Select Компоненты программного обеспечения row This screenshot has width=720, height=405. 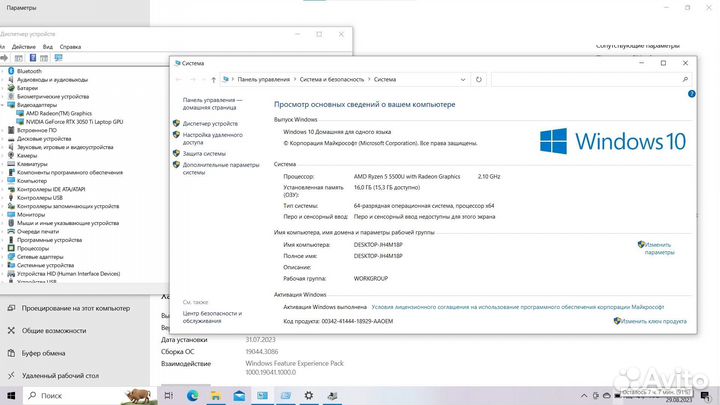coord(70,172)
